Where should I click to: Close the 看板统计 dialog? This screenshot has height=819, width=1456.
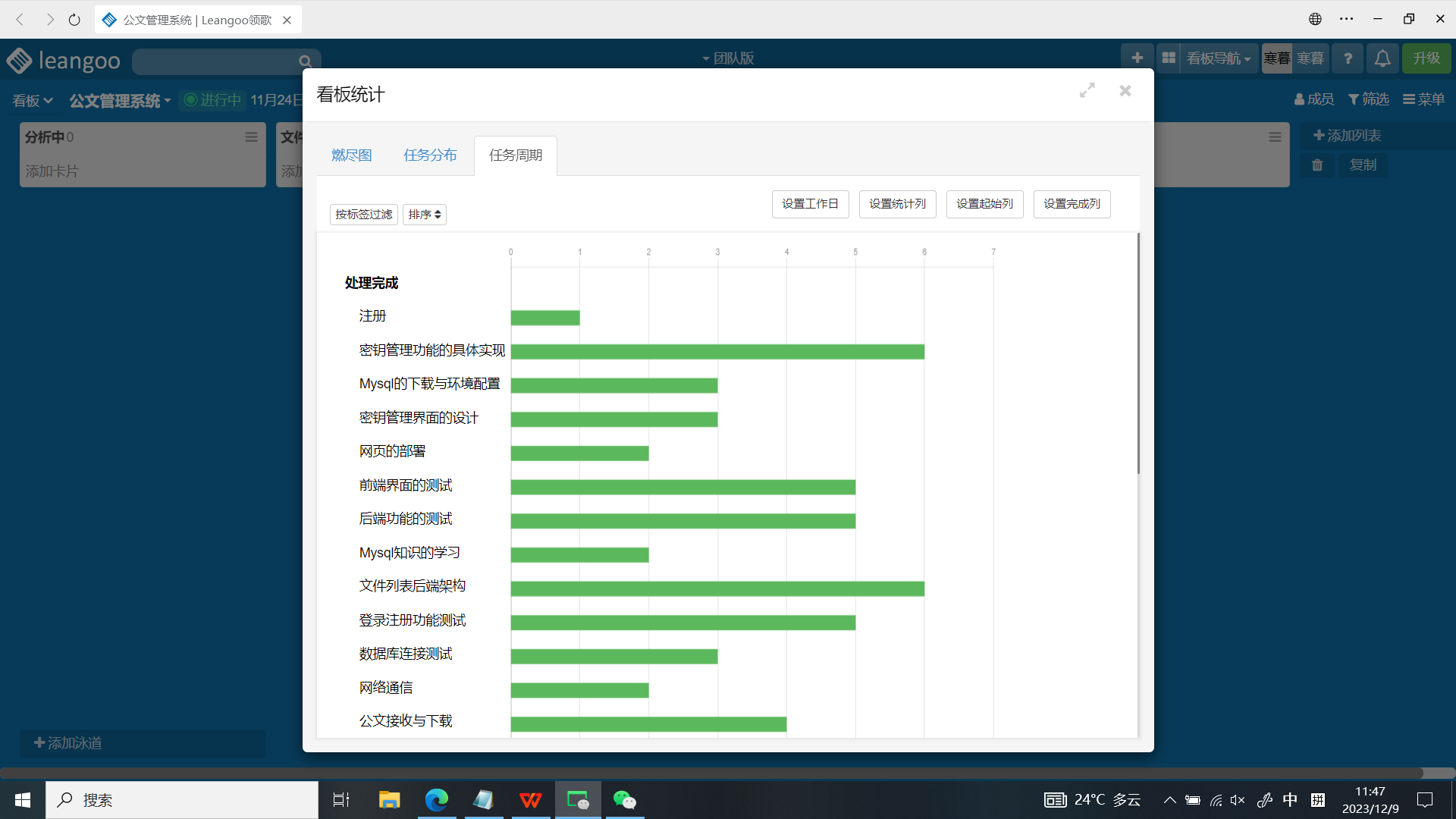pos(1125,91)
